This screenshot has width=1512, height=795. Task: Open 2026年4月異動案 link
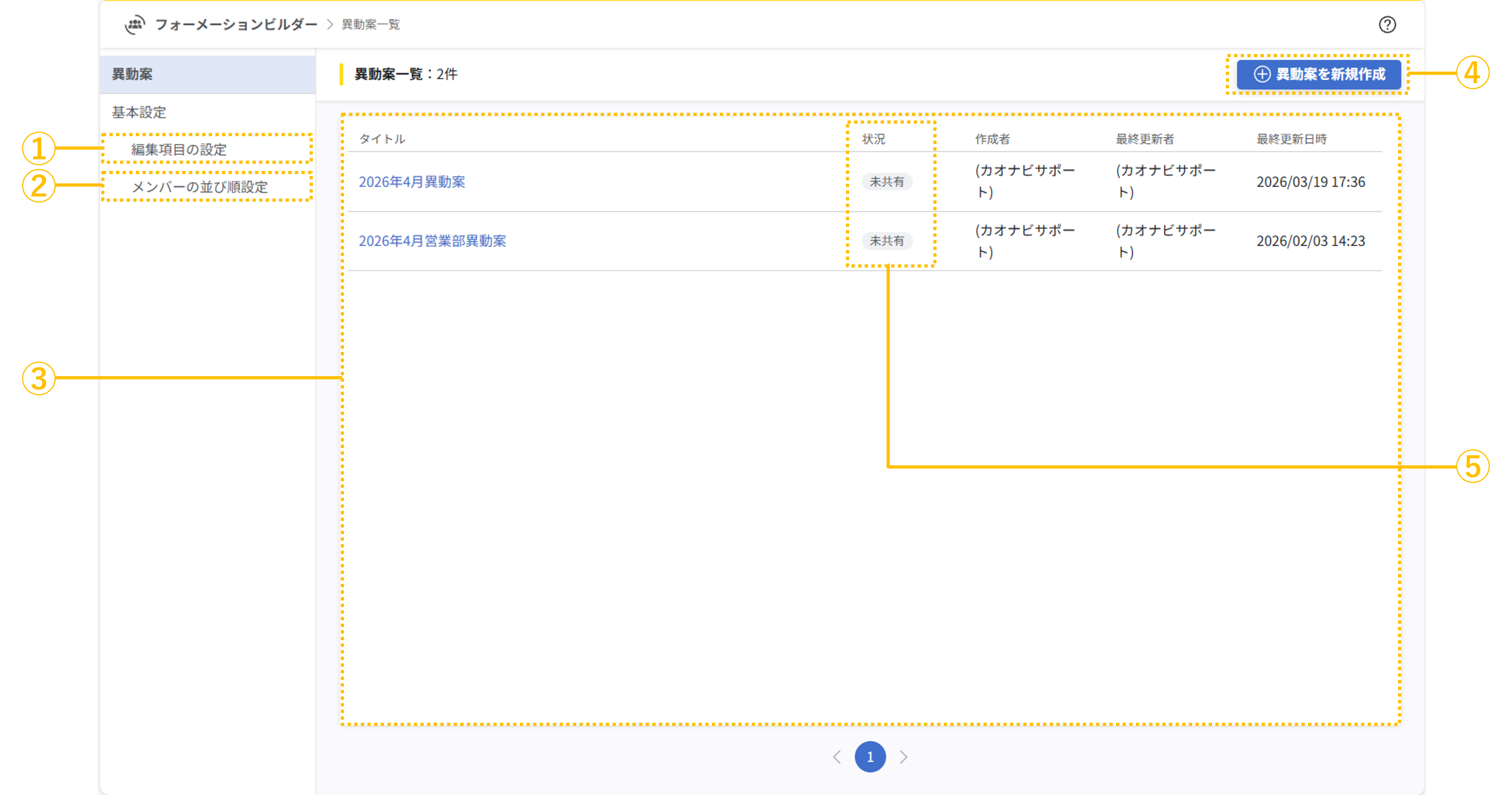tap(411, 182)
